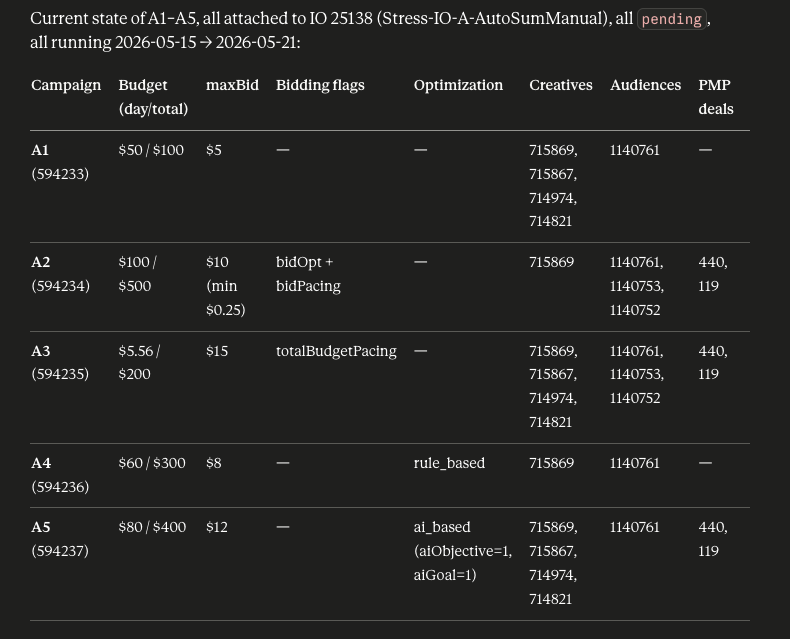Click optimization value 'rule_based'
This screenshot has width=790, height=639.
click(449, 463)
